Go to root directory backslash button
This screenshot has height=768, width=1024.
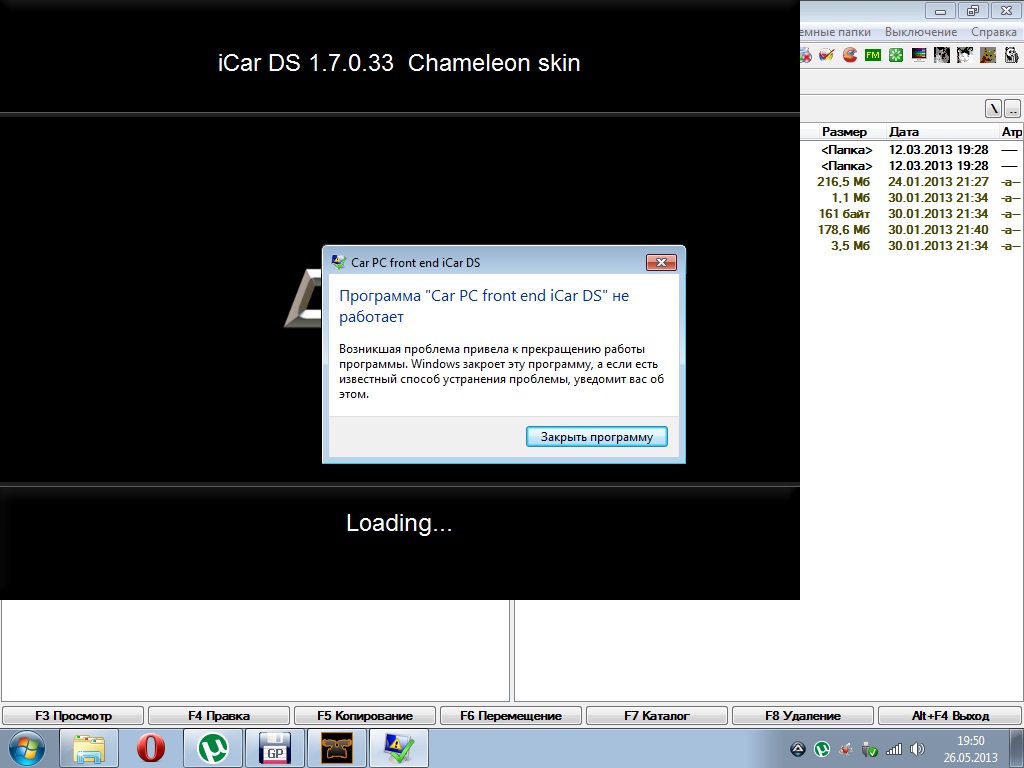(x=993, y=108)
